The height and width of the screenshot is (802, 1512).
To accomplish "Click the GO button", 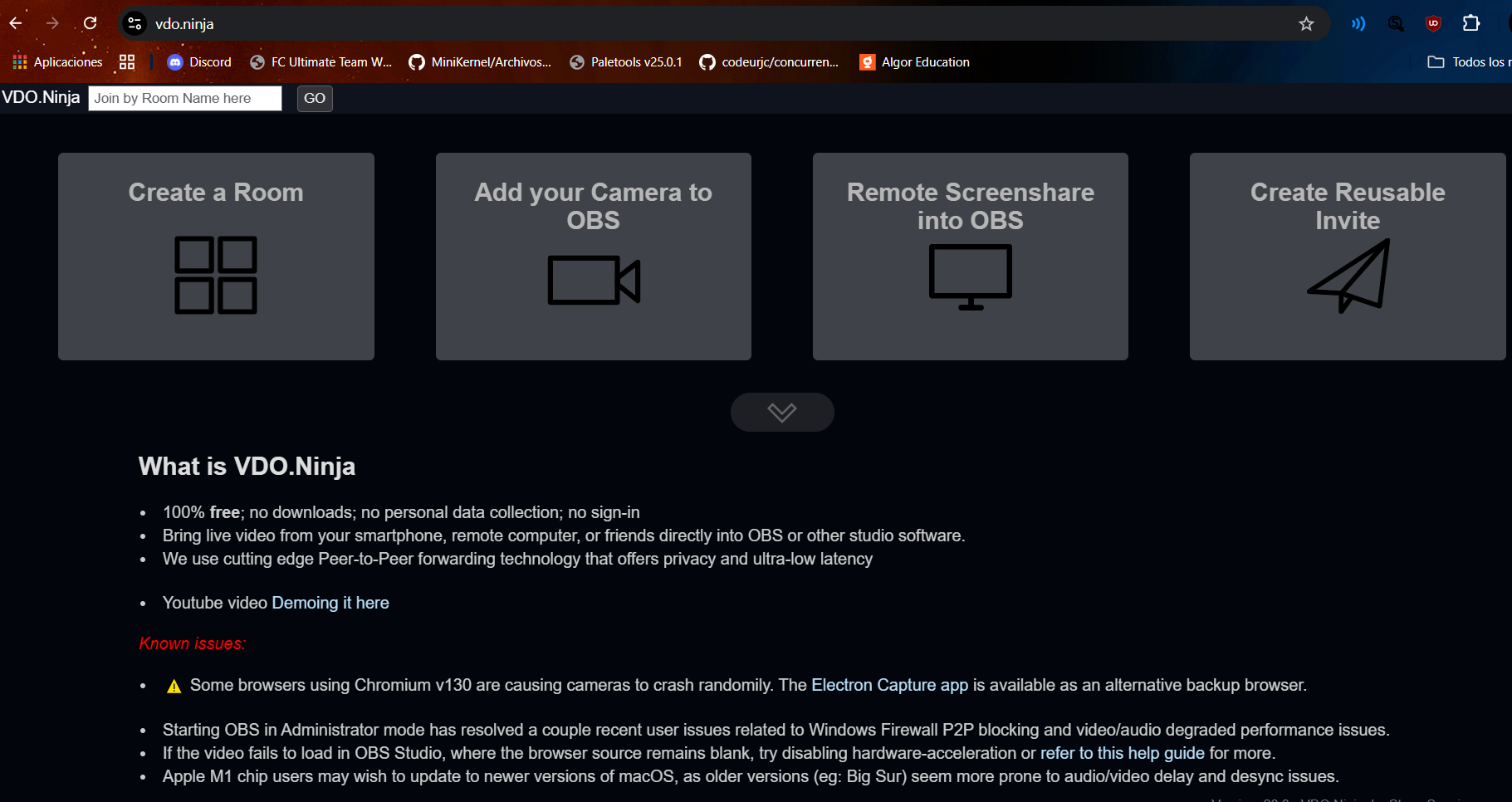I will 315,98.
